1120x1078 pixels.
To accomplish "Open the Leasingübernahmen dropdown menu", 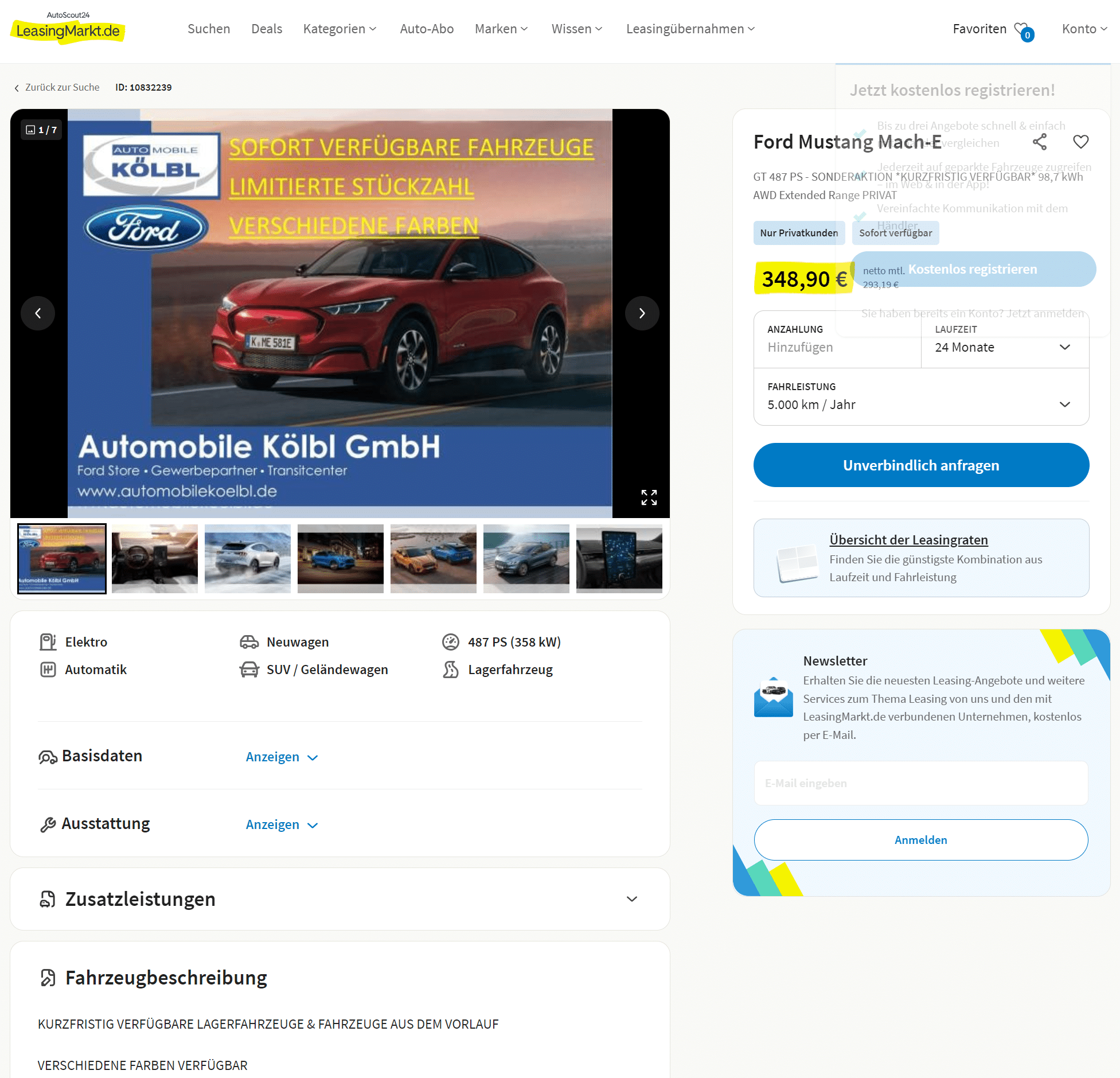I will pyautogui.click(x=690, y=29).
